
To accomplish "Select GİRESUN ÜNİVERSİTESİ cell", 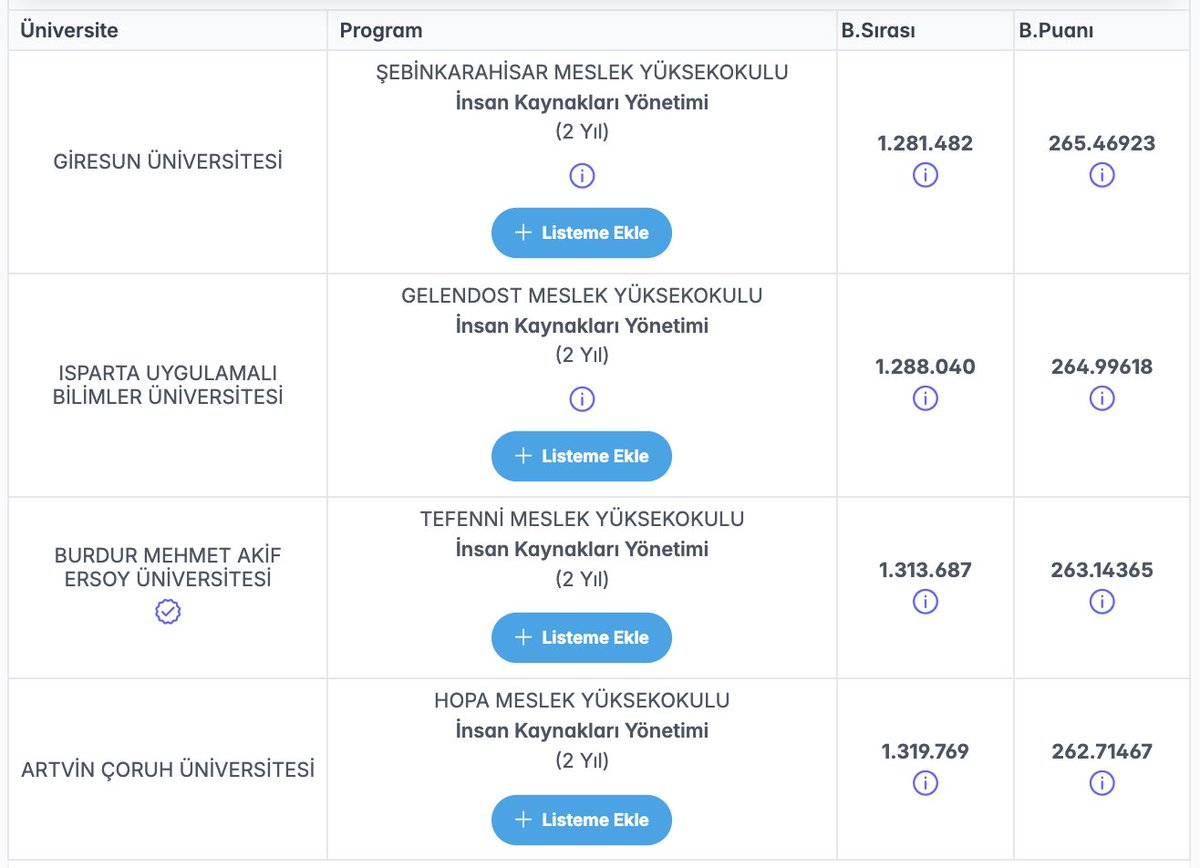I will click(x=168, y=162).
